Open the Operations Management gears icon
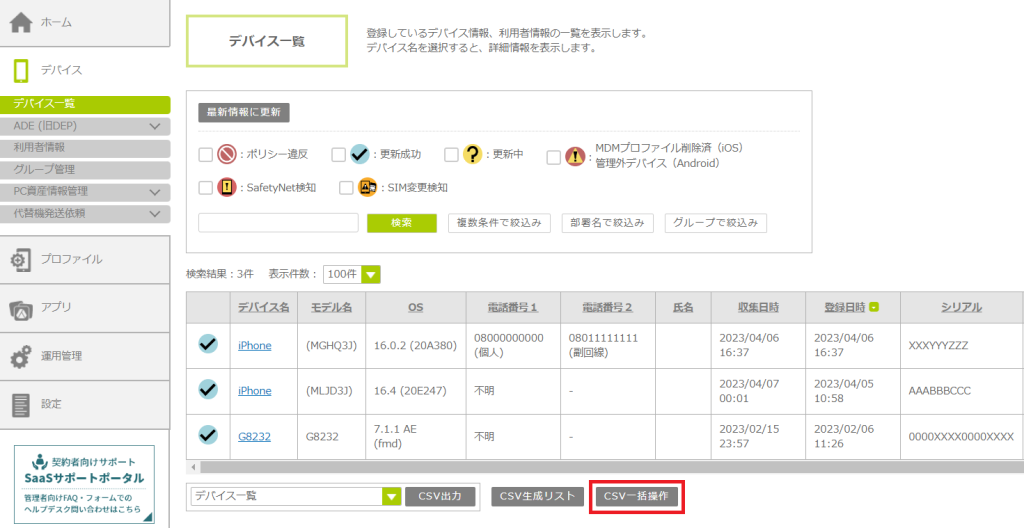The width and height of the screenshot is (1024, 528). click(21, 356)
